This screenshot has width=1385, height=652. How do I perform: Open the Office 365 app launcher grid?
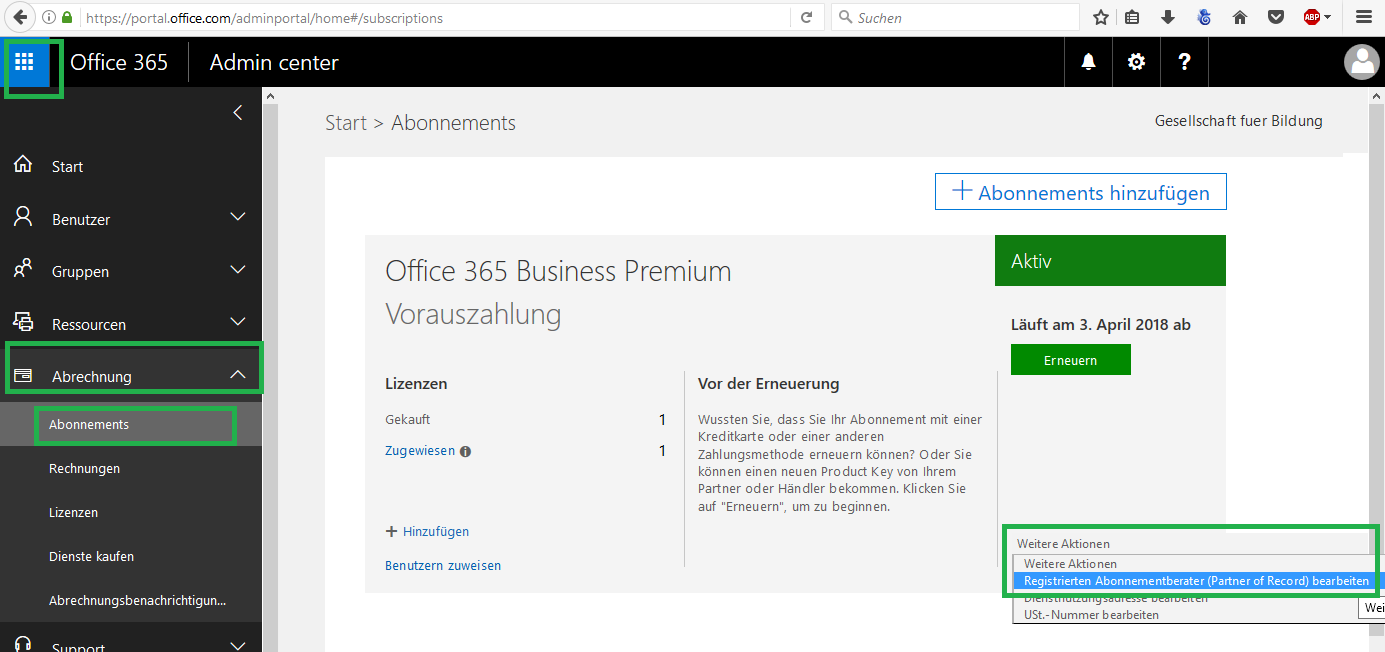pos(24,62)
